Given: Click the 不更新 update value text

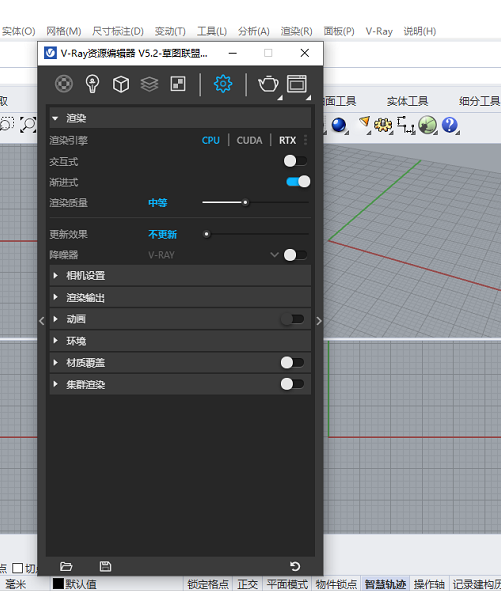Looking at the screenshot, I should [x=162, y=234].
